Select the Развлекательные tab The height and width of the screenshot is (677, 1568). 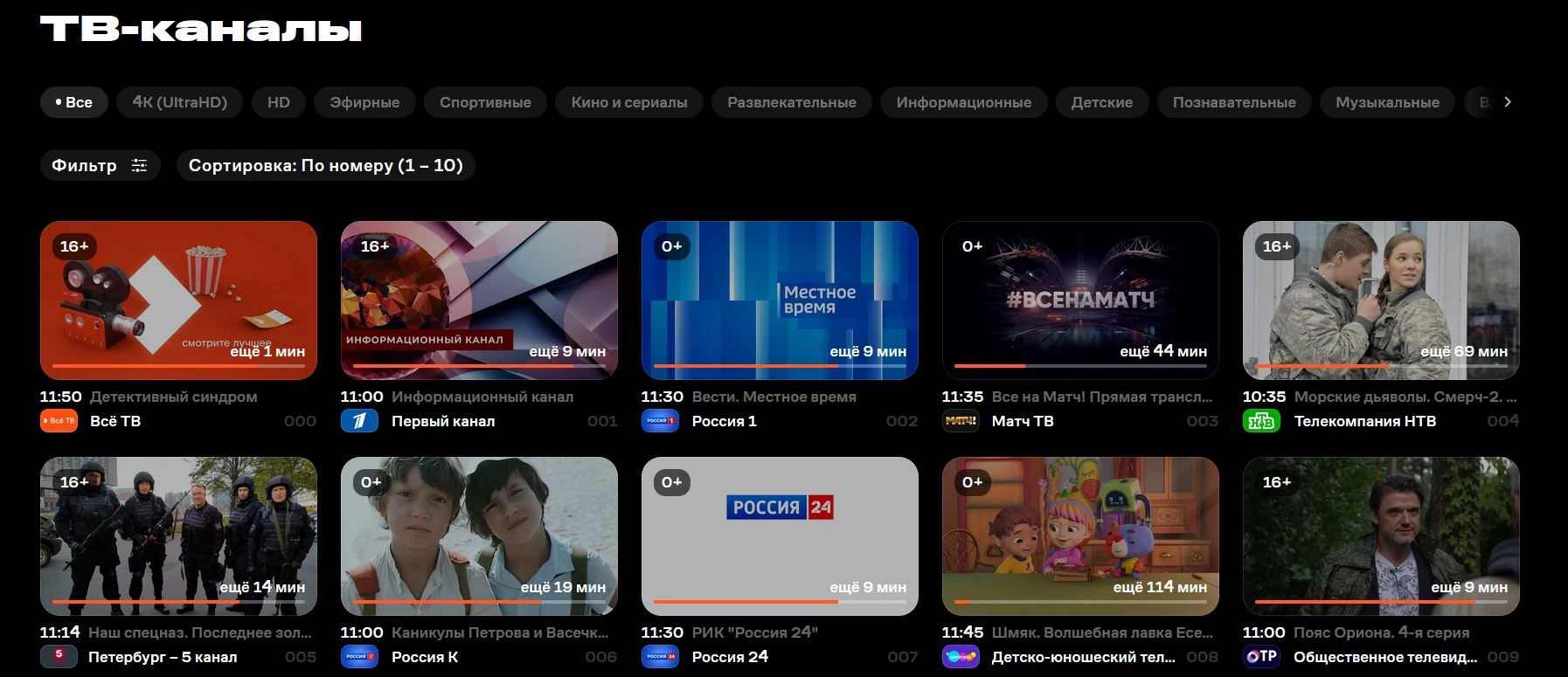tap(792, 102)
